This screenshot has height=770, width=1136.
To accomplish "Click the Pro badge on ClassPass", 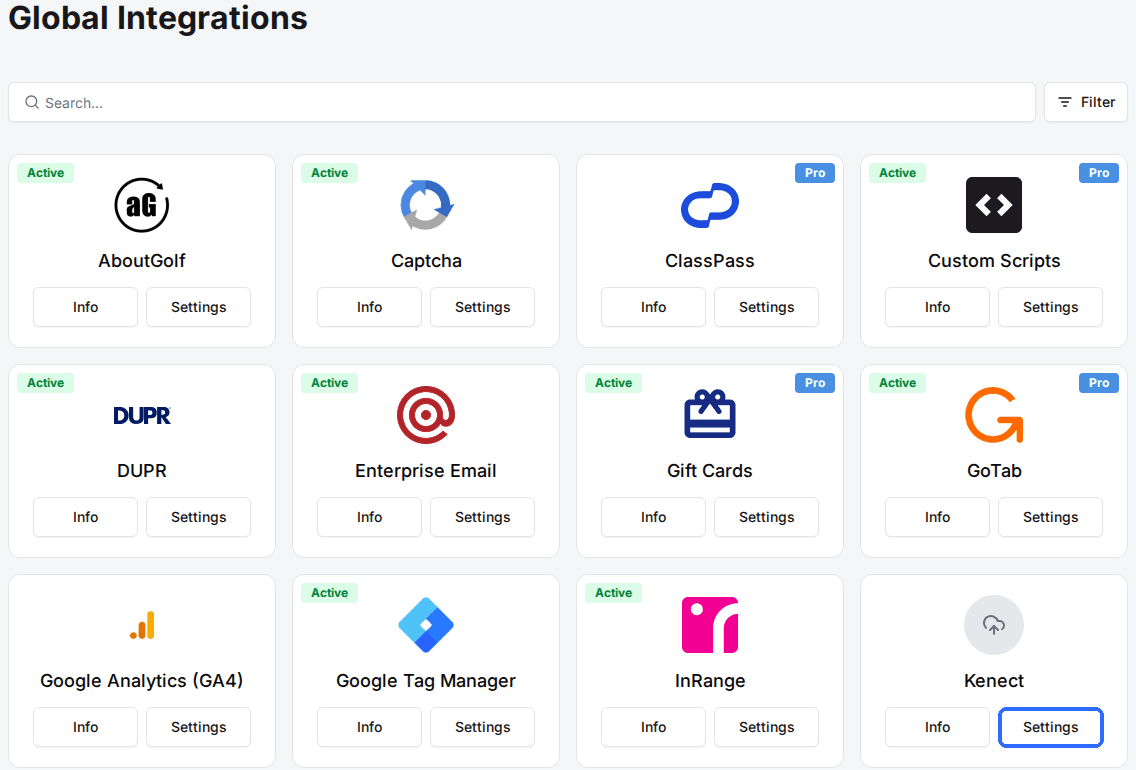I will pyautogui.click(x=815, y=173).
